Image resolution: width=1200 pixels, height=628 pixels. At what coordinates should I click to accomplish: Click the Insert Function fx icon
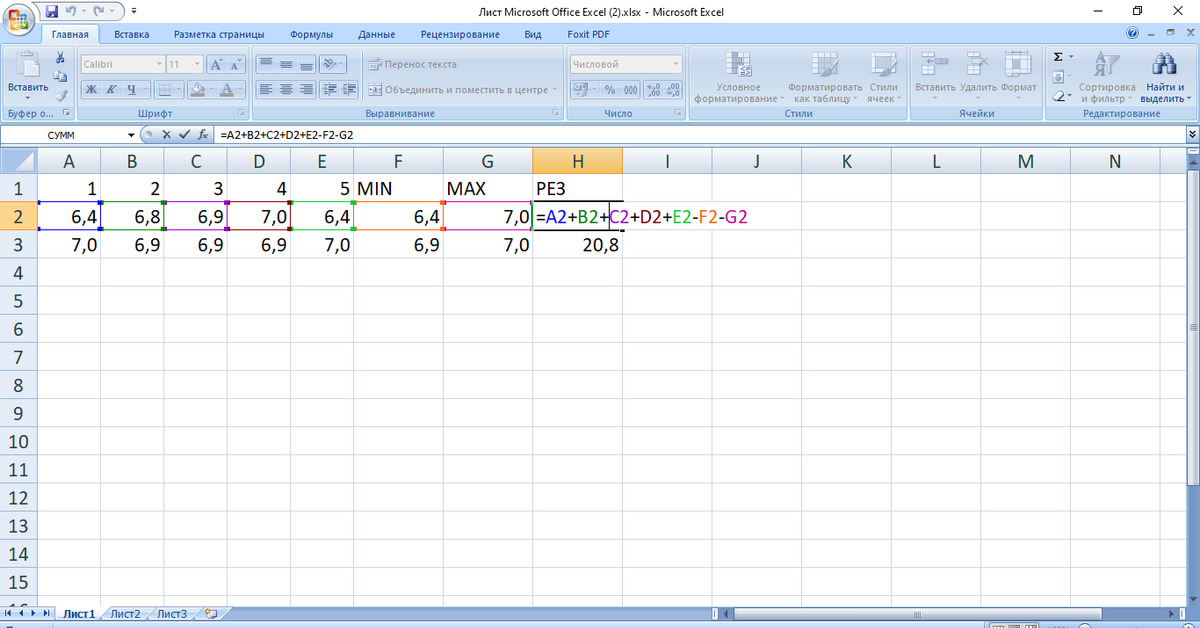[x=202, y=134]
